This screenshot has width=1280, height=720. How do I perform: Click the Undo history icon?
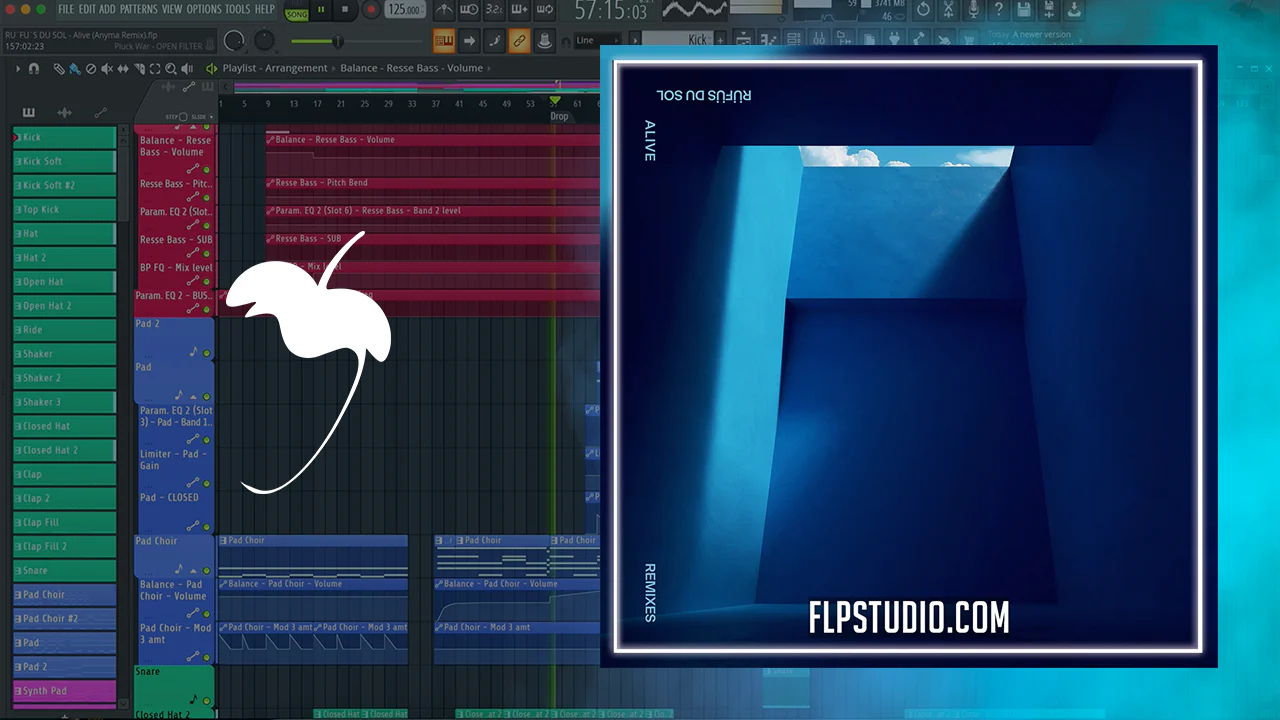pos(922,10)
